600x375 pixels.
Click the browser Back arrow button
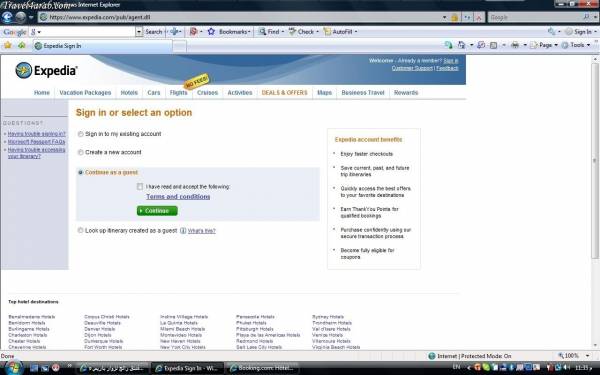click(x=7, y=18)
